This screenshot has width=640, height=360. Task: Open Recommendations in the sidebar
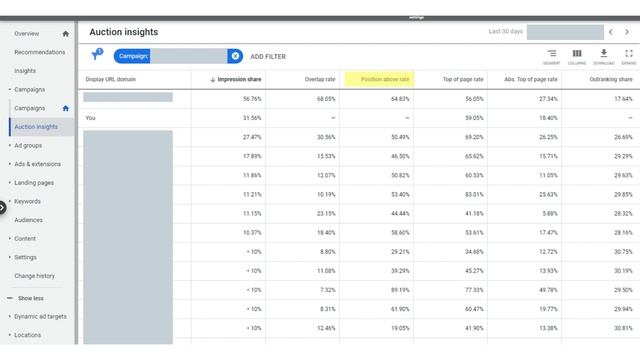pos(40,52)
